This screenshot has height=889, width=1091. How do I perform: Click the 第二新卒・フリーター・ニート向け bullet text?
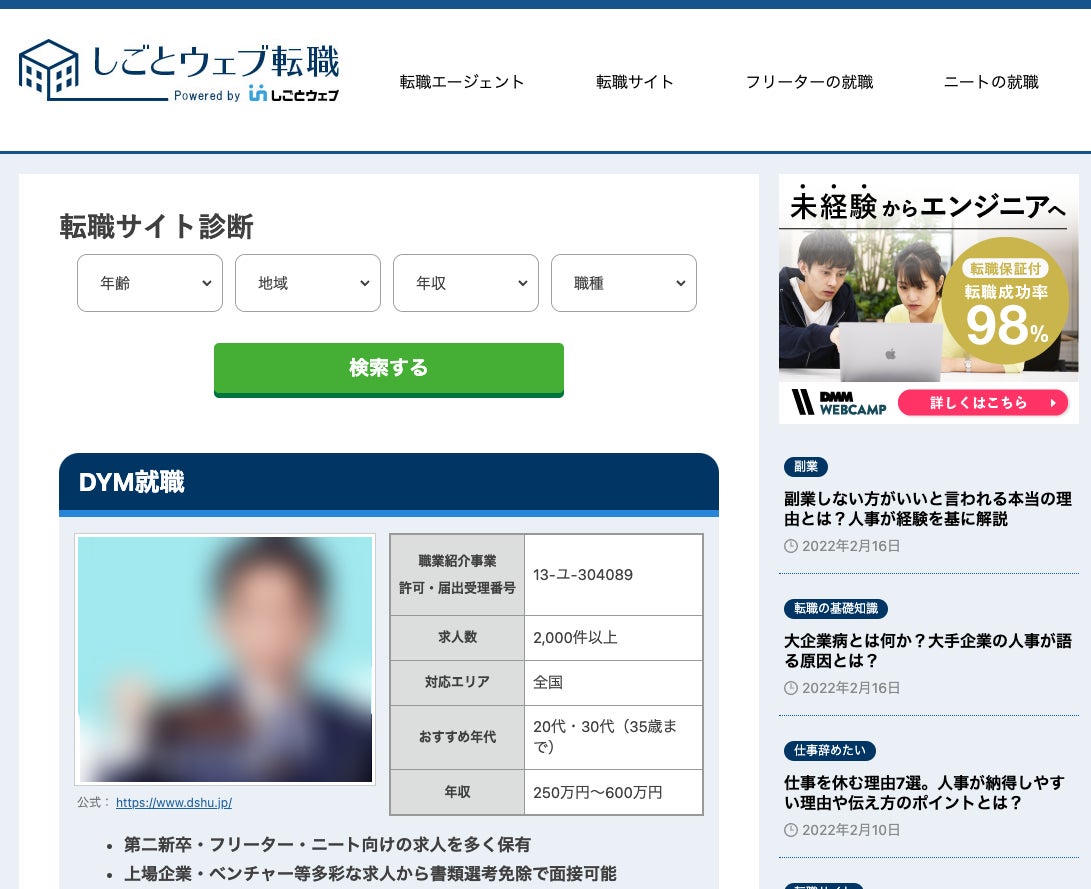coord(327,844)
